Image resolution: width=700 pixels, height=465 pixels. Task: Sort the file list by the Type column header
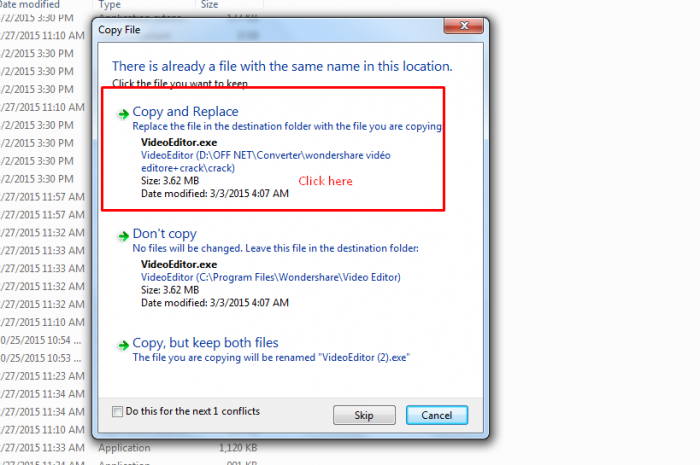[110, 5]
